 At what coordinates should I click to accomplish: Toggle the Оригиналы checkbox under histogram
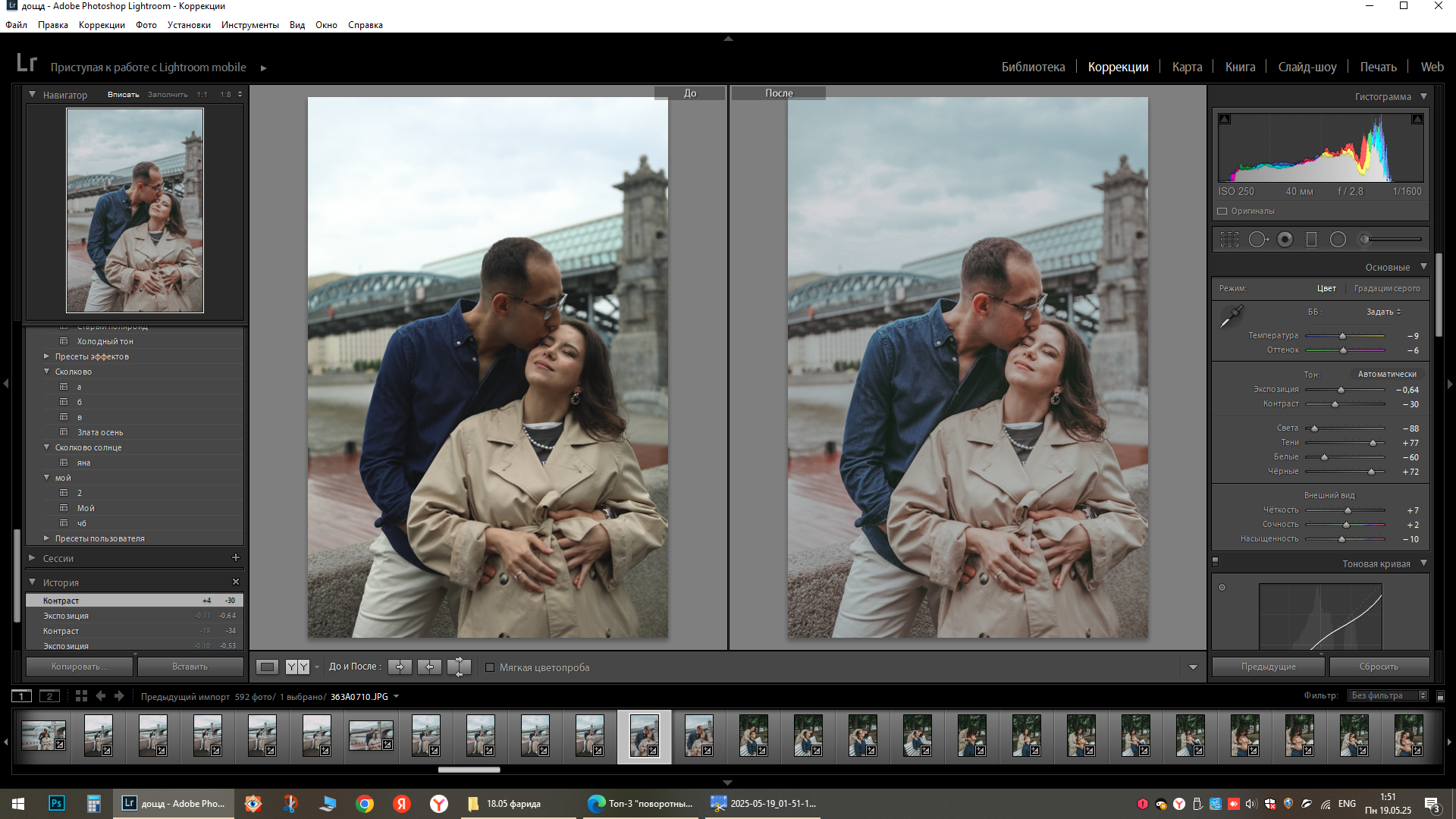pyautogui.click(x=1222, y=212)
